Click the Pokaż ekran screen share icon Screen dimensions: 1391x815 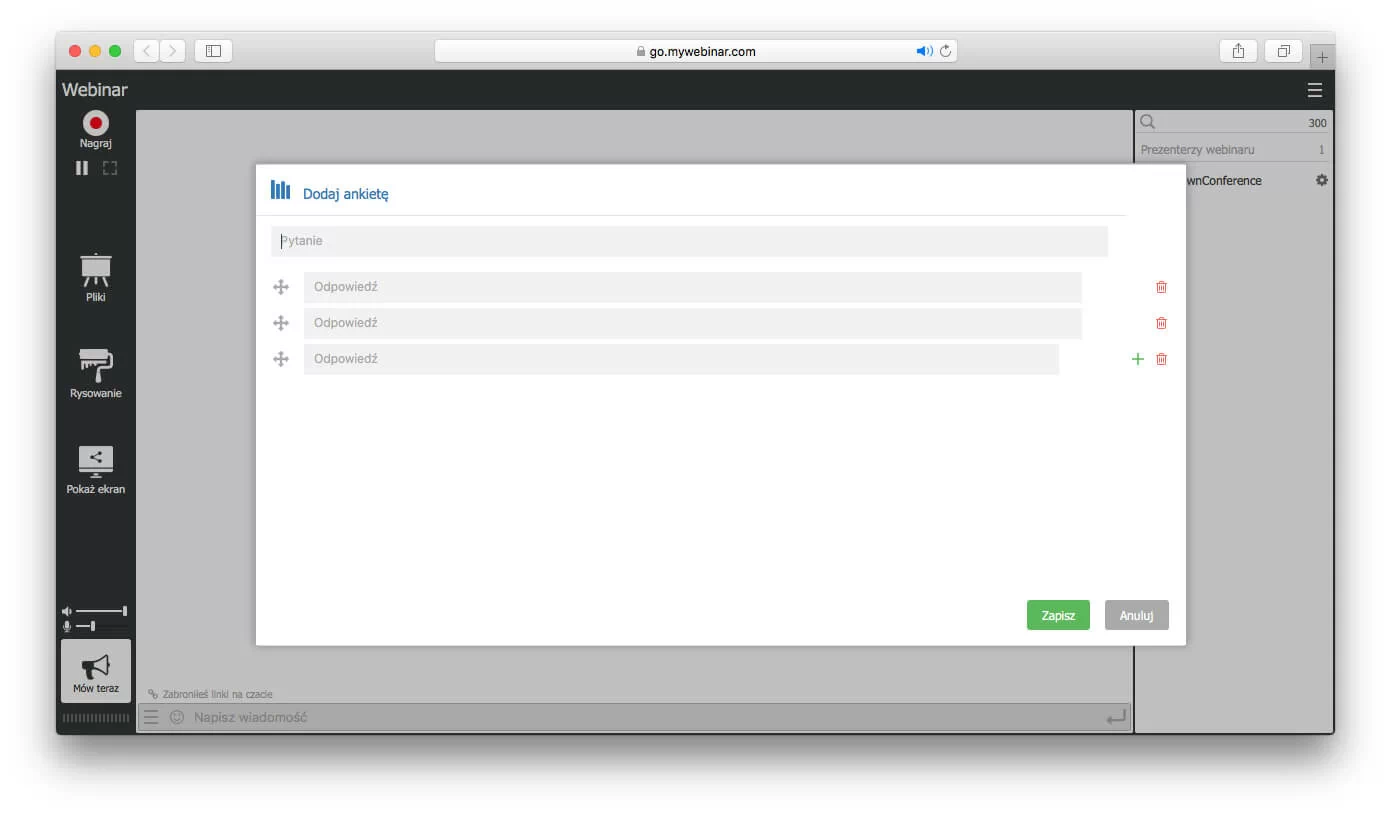pos(96,460)
